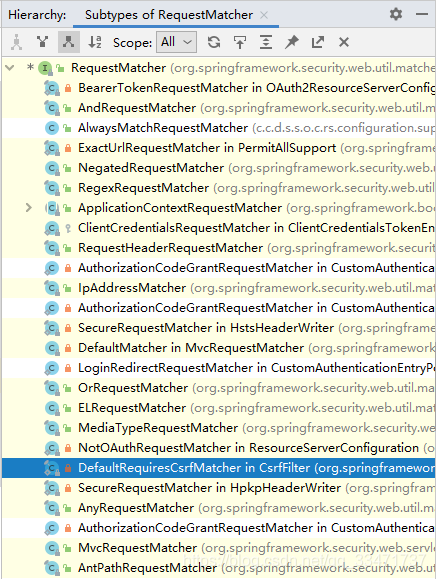Select ApplicationContextRequestMatcher row
The image size is (436, 579).
pyautogui.click(x=219, y=208)
